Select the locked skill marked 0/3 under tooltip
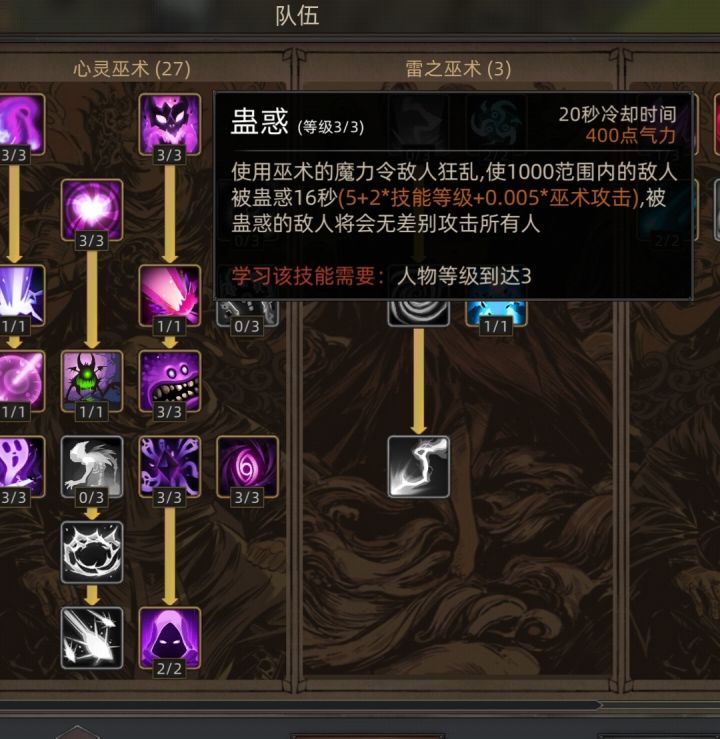Screen dimensions: 720x739 (247, 313)
